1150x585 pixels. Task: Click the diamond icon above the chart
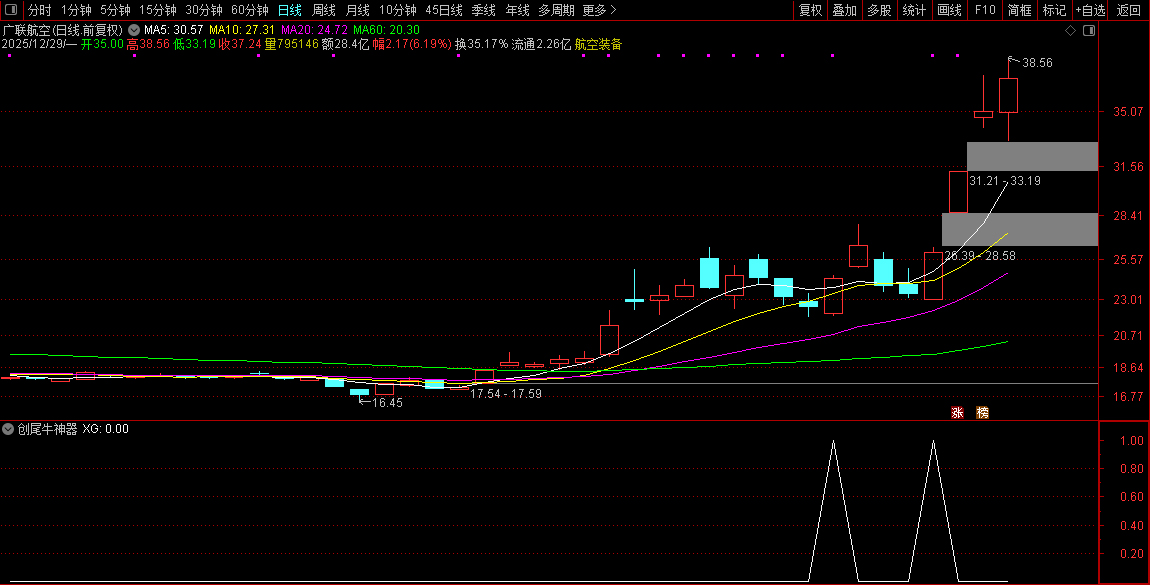tap(1070, 31)
